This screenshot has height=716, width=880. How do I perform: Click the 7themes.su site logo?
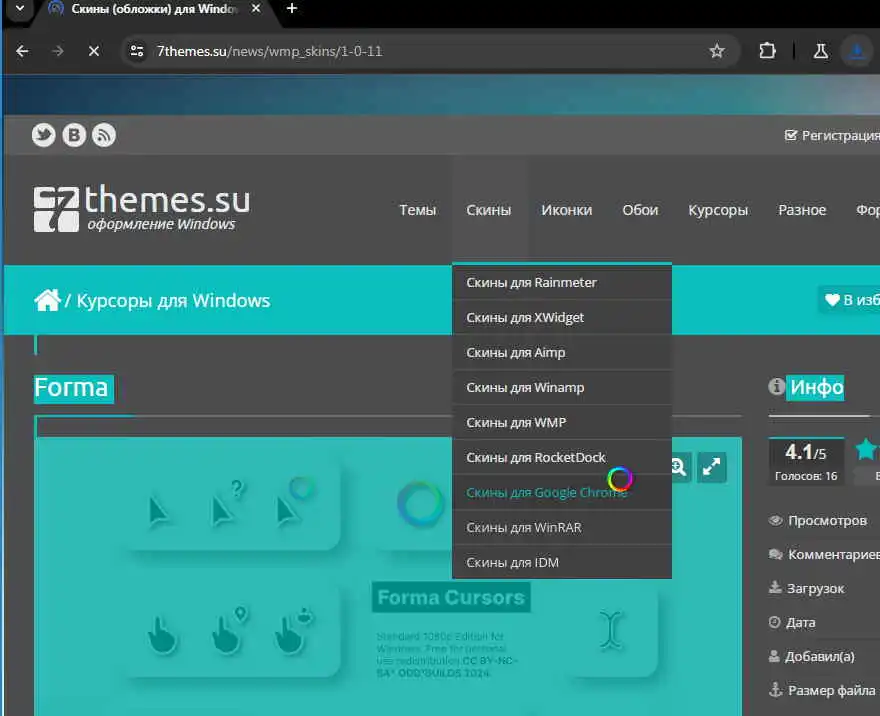click(141, 208)
